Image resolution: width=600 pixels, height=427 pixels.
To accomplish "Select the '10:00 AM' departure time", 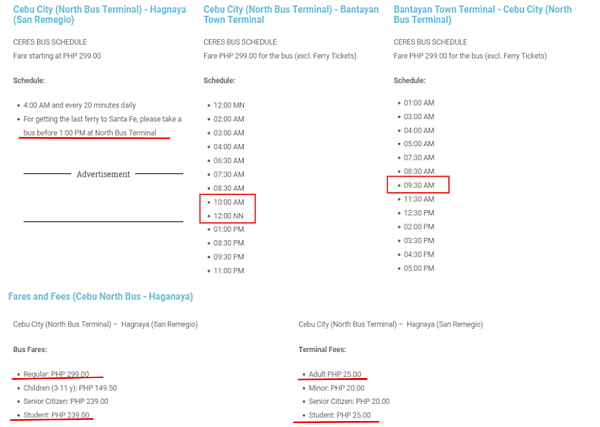I will pyautogui.click(x=229, y=202).
